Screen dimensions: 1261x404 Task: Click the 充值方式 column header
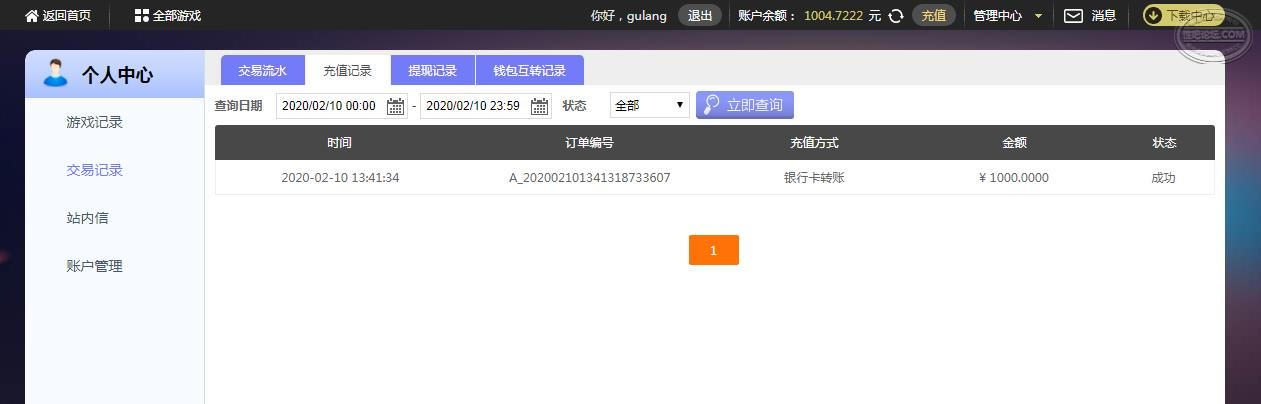pos(814,143)
